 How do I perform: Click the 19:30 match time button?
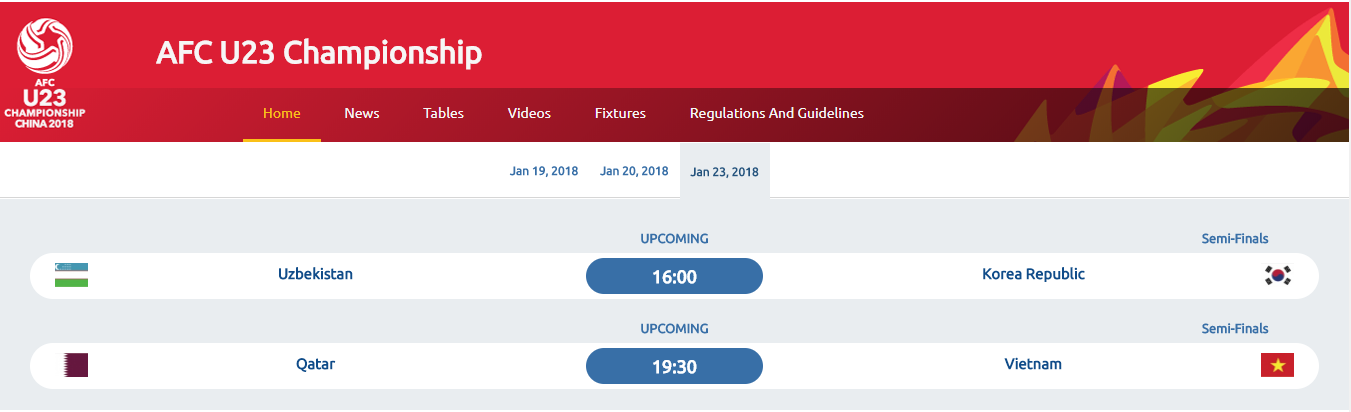[674, 366]
